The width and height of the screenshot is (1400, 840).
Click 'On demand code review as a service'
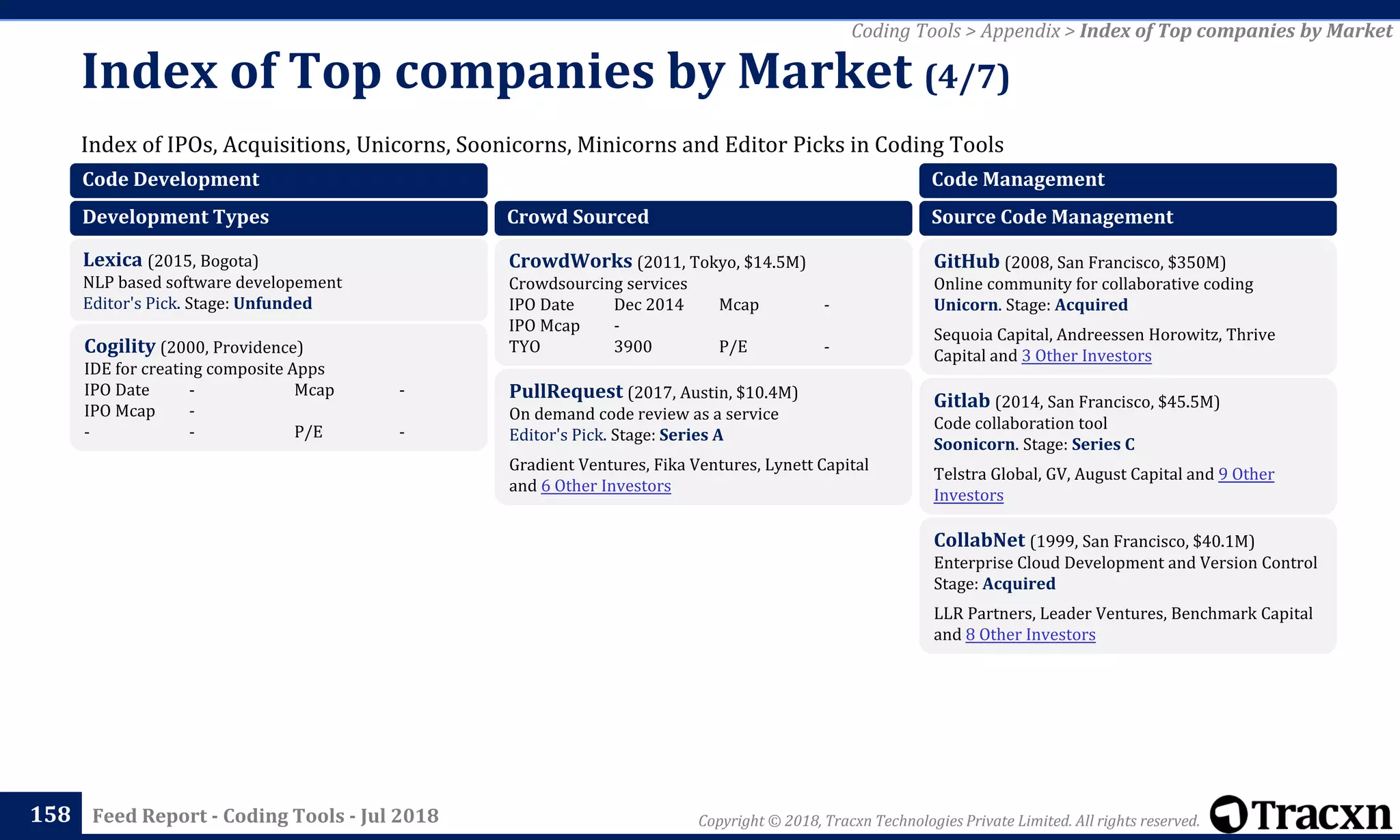point(644,414)
